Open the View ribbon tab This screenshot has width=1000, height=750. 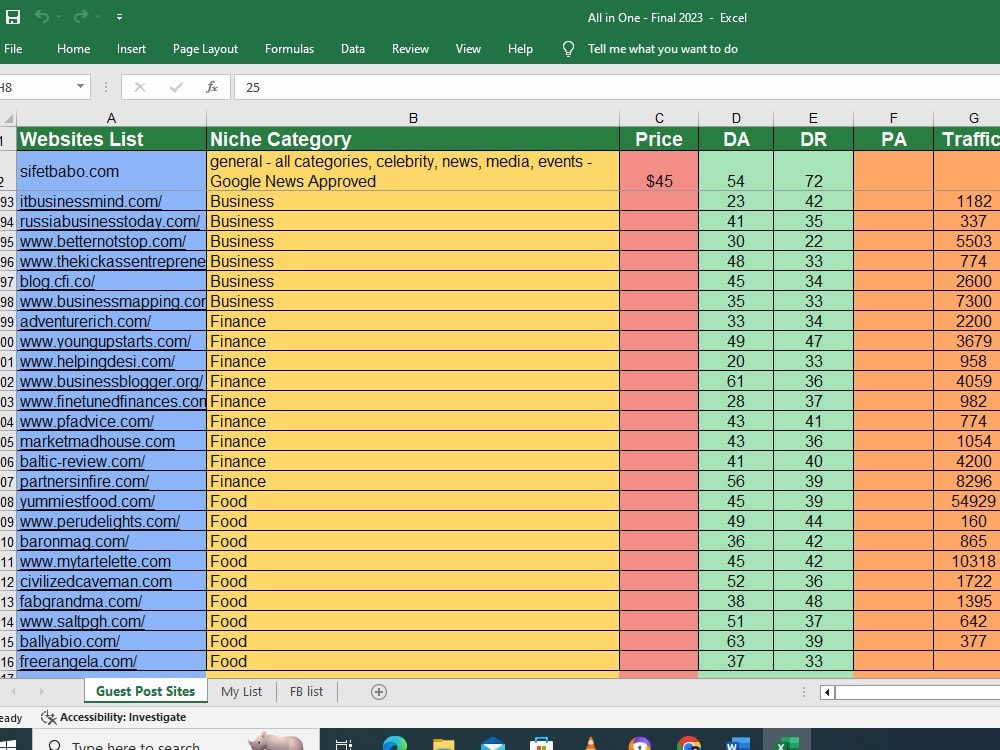coord(468,49)
